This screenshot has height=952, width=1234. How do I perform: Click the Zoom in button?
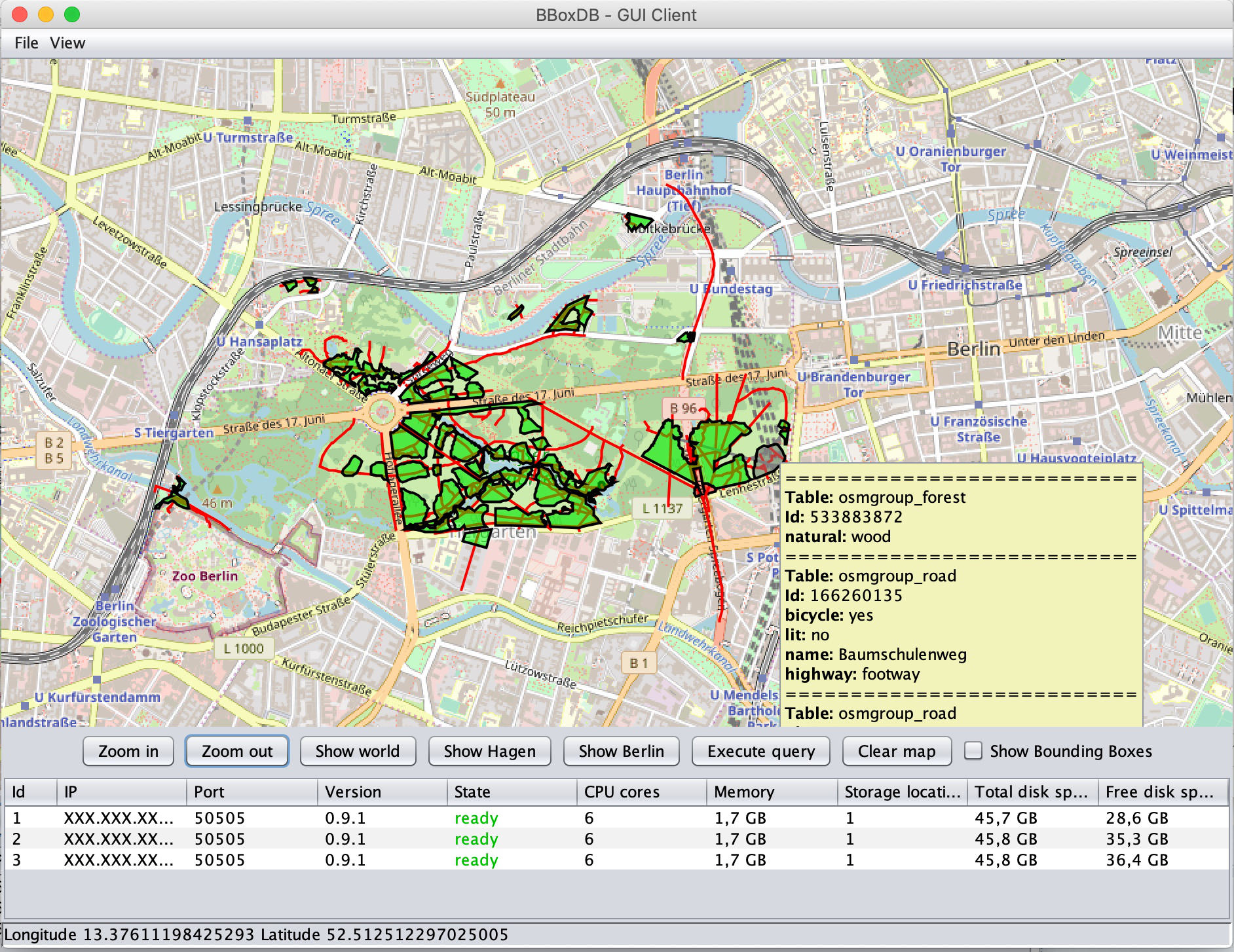click(128, 751)
